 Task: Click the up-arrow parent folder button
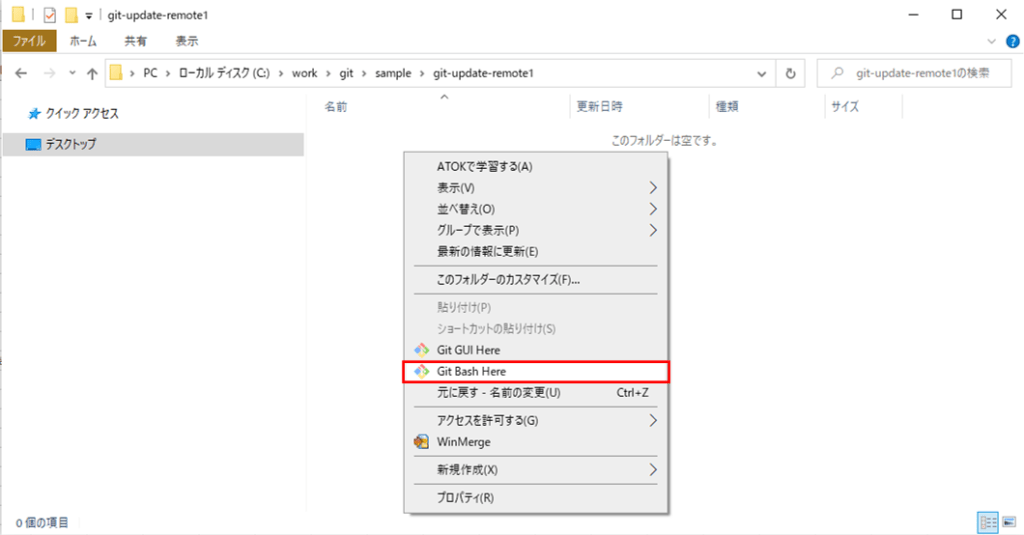pyautogui.click(x=92, y=73)
